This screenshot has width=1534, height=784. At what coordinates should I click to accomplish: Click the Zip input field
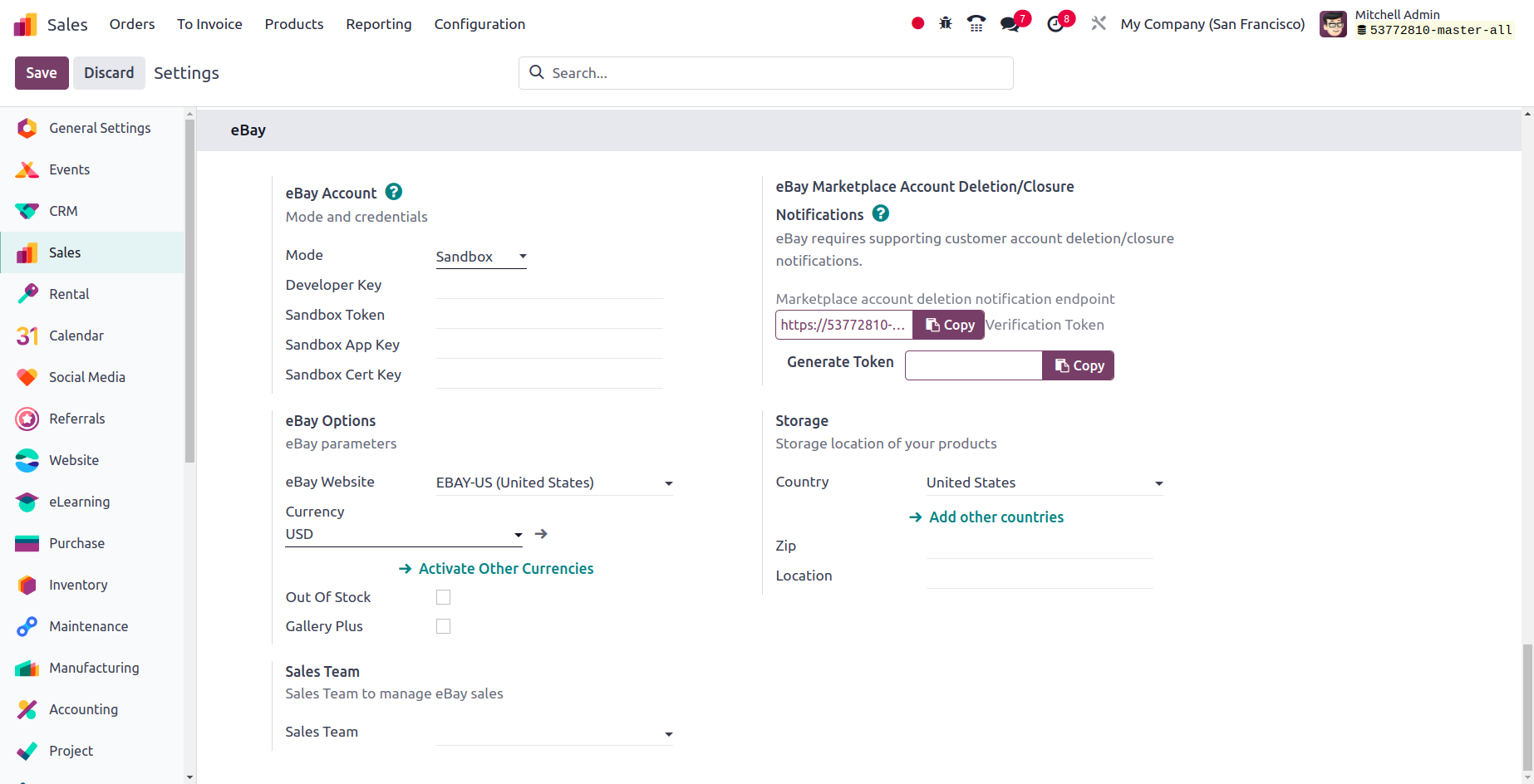[1040, 546]
